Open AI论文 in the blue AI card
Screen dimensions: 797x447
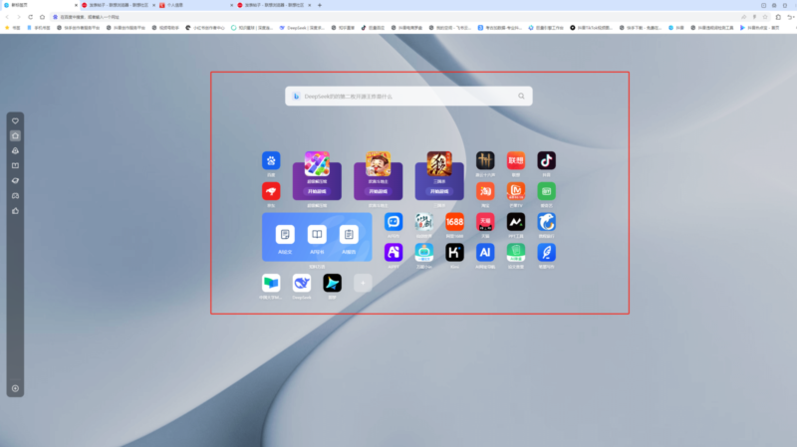[285, 234]
